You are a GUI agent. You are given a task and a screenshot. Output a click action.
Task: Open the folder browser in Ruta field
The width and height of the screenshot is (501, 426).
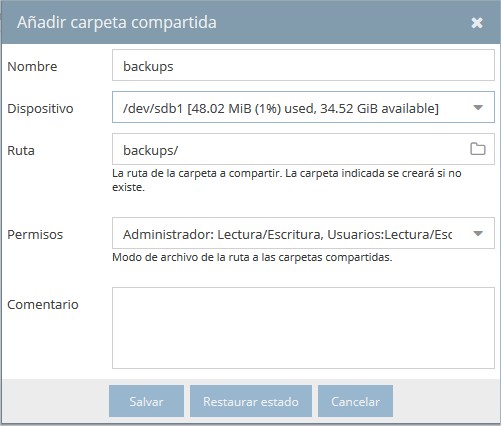click(x=478, y=149)
